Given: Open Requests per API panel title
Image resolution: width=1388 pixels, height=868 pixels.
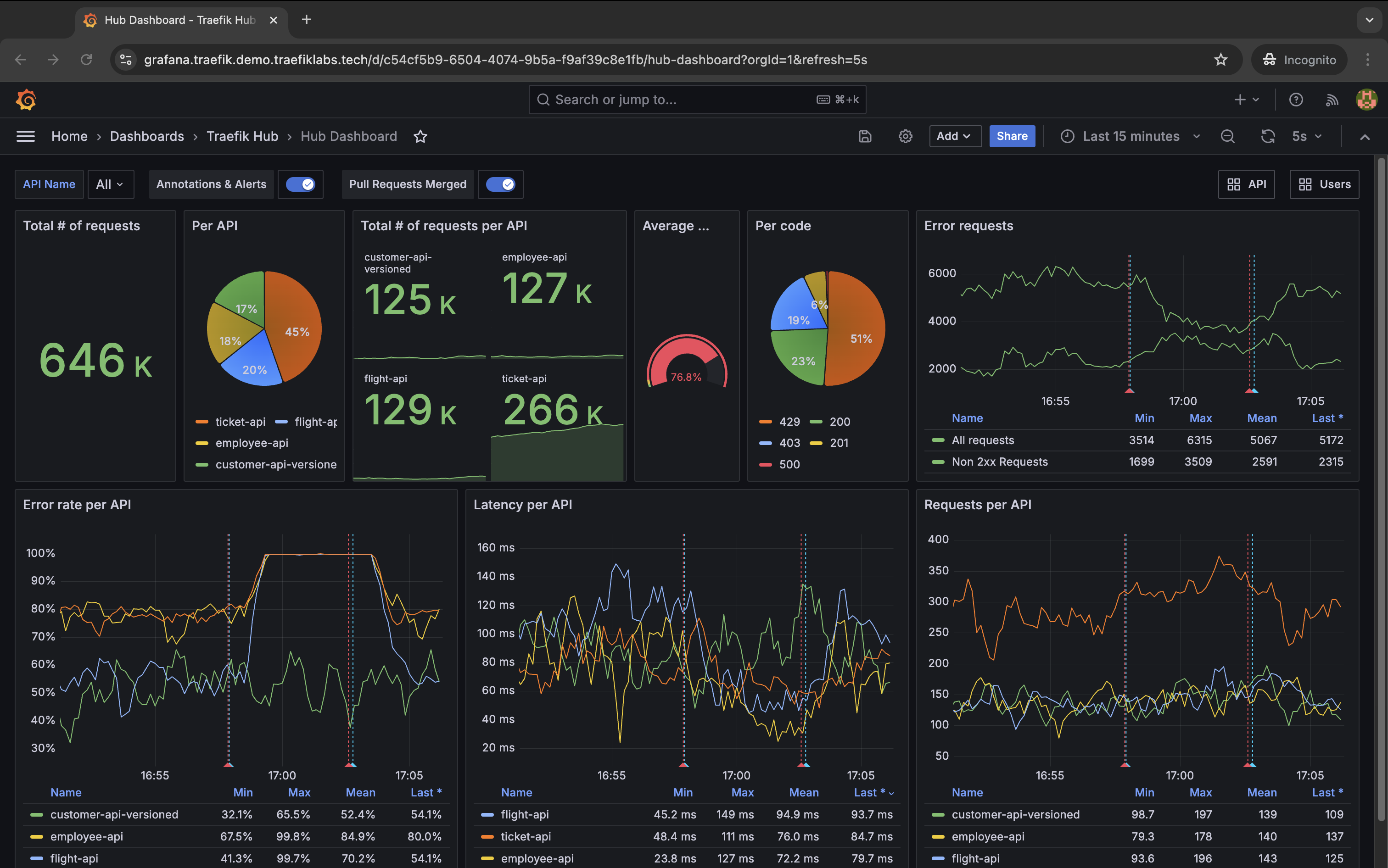Looking at the screenshot, I should click(x=977, y=505).
